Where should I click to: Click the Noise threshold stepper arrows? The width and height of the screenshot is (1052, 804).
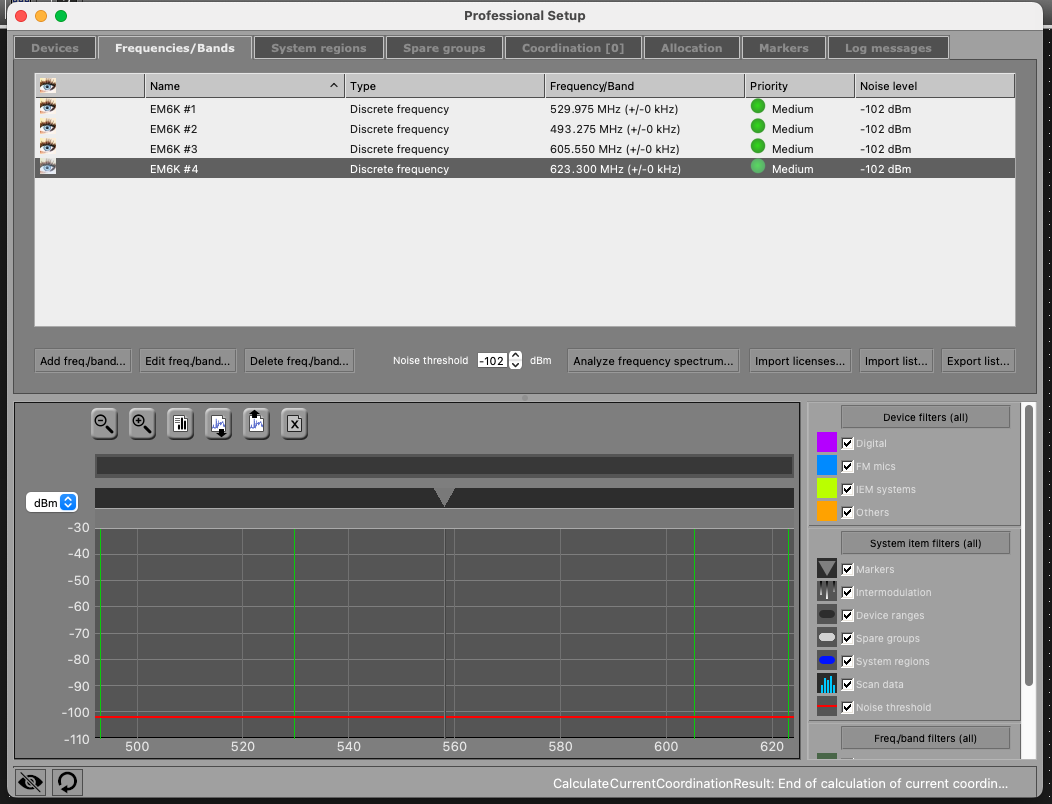coord(515,360)
